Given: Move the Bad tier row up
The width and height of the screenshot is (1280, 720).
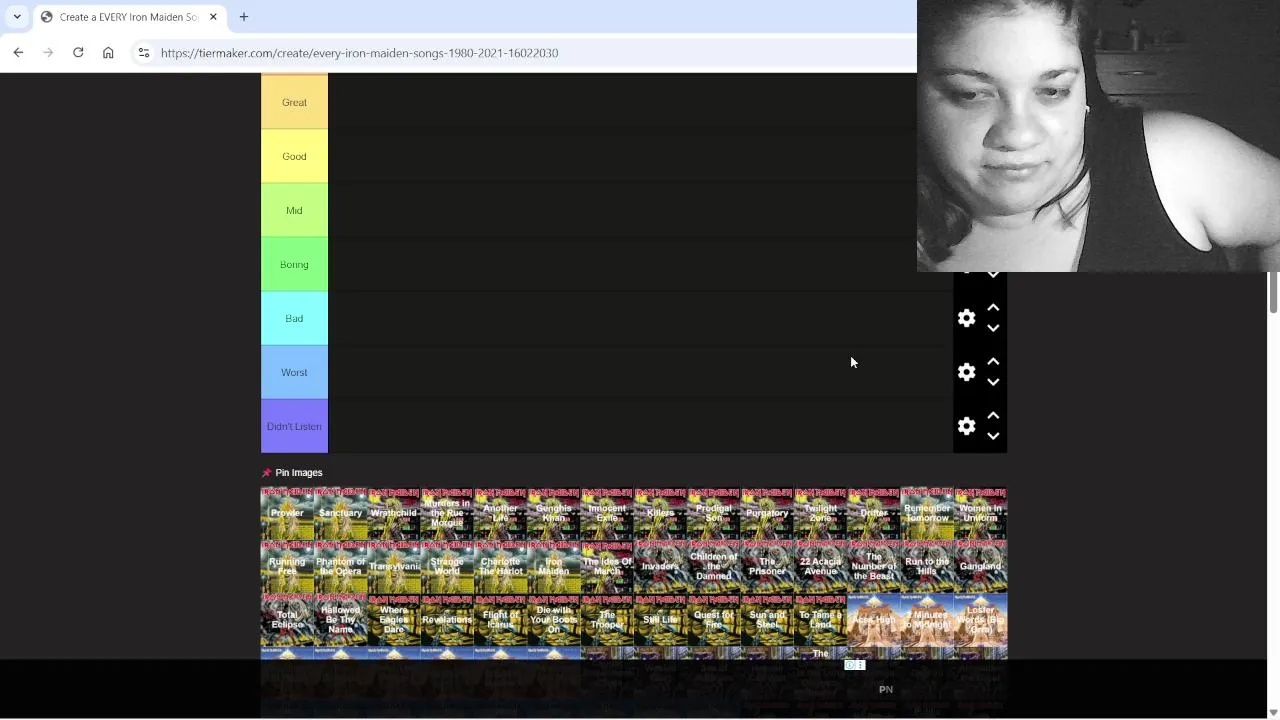Looking at the screenshot, I should pos(993,308).
